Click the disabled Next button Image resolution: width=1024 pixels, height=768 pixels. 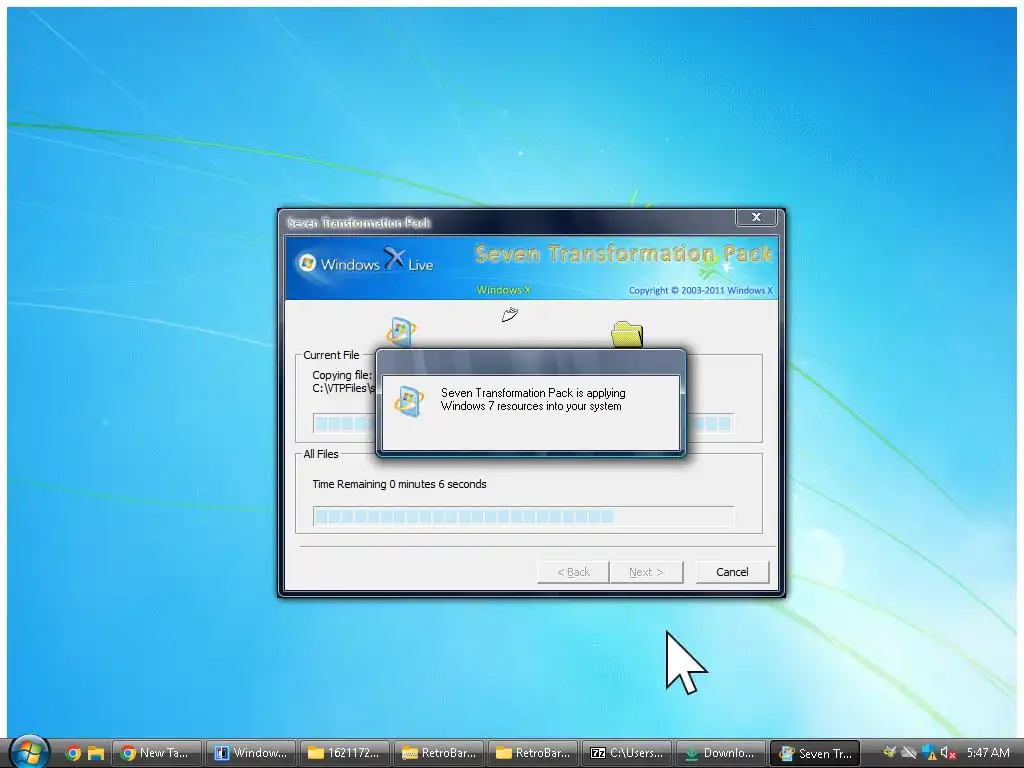tap(646, 572)
